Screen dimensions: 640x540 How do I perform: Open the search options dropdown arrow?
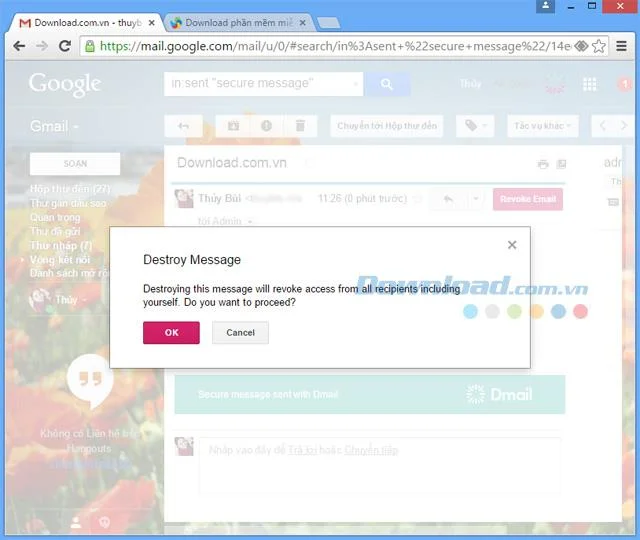click(356, 84)
